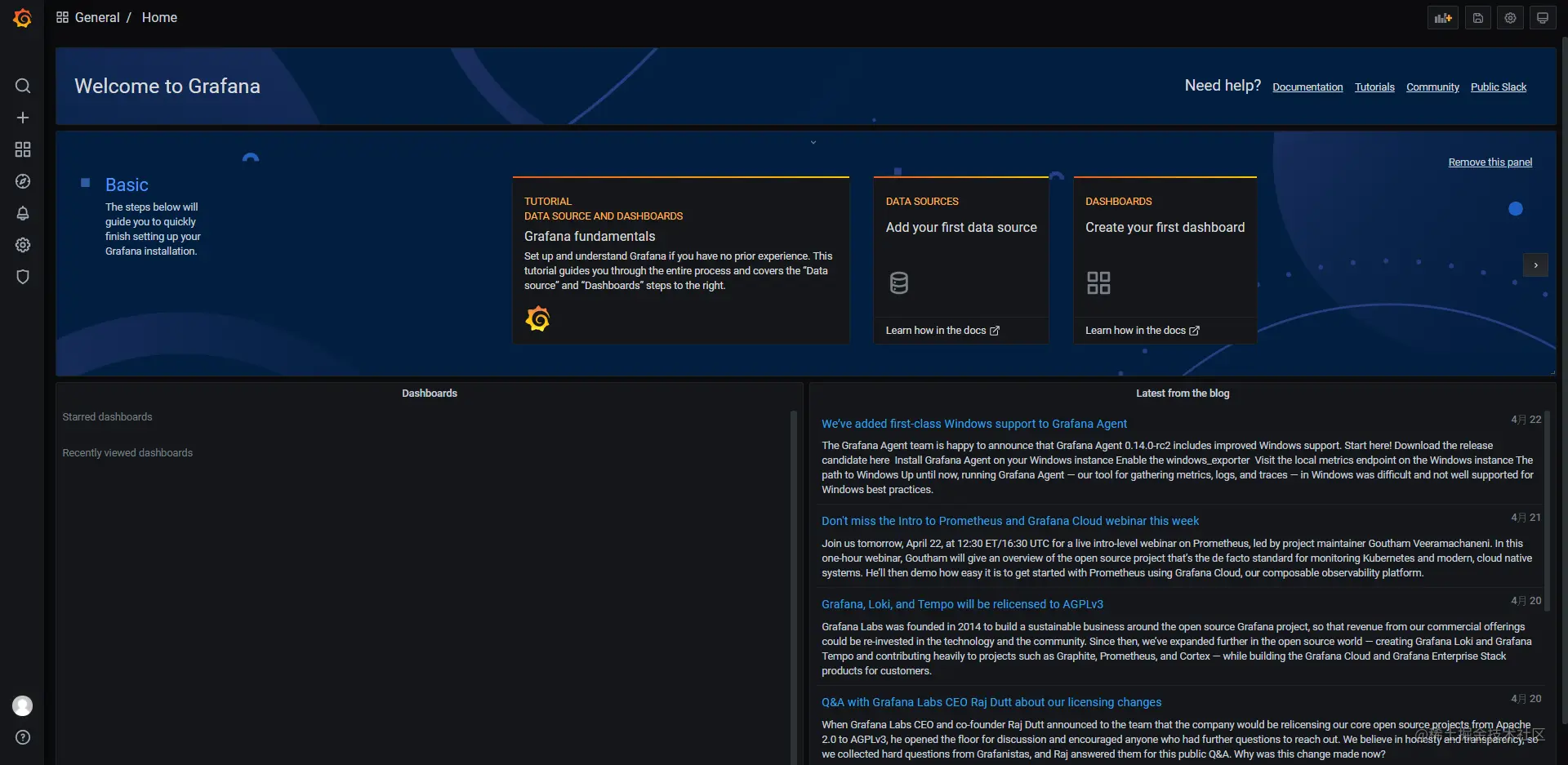
Task: Open the Home breadcrumb
Action: 159,17
